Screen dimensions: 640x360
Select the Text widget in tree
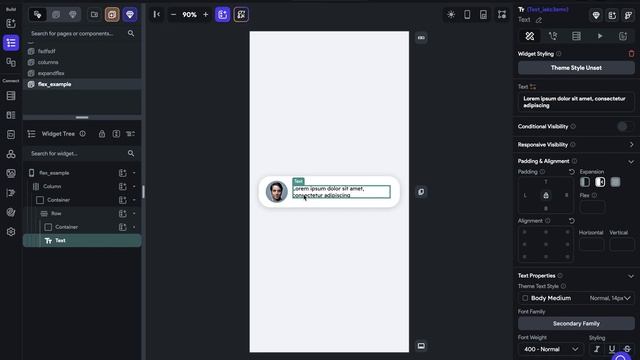(x=82, y=240)
